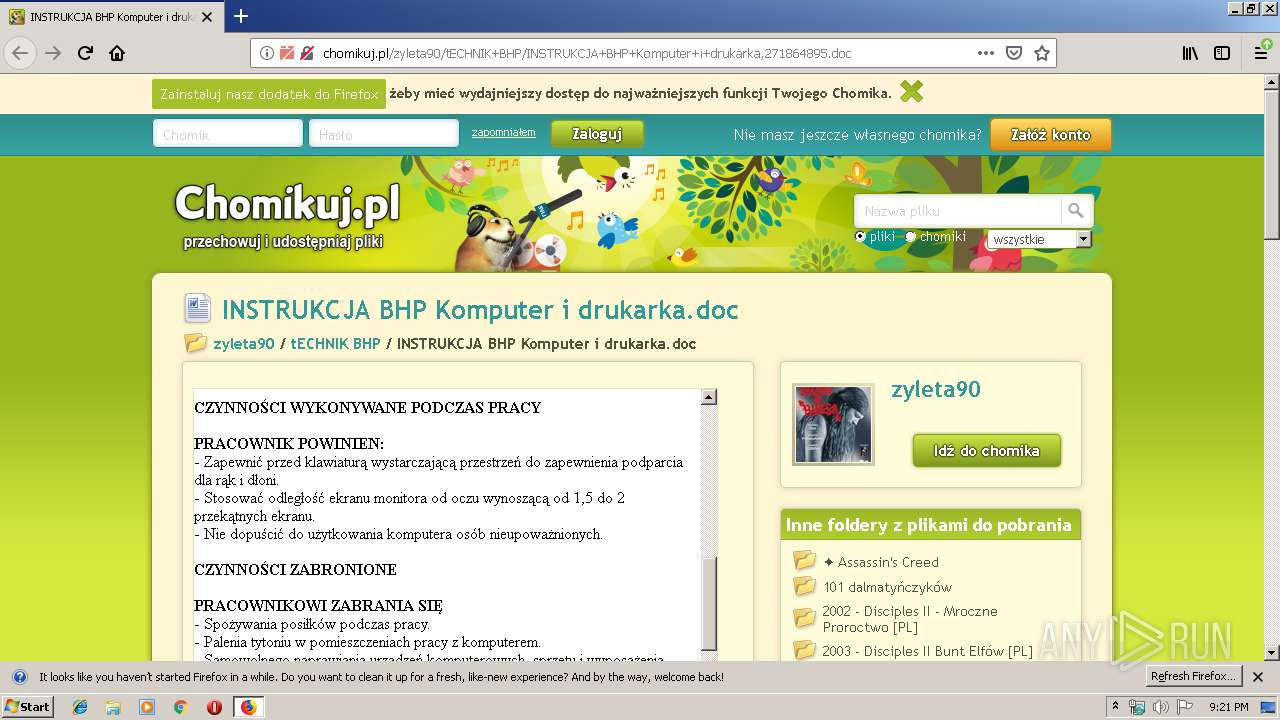This screenshot has width=1280, height=720.
Task: Click the search magnifier icon on Chomikuj
Action: (x=1076, y=210)
